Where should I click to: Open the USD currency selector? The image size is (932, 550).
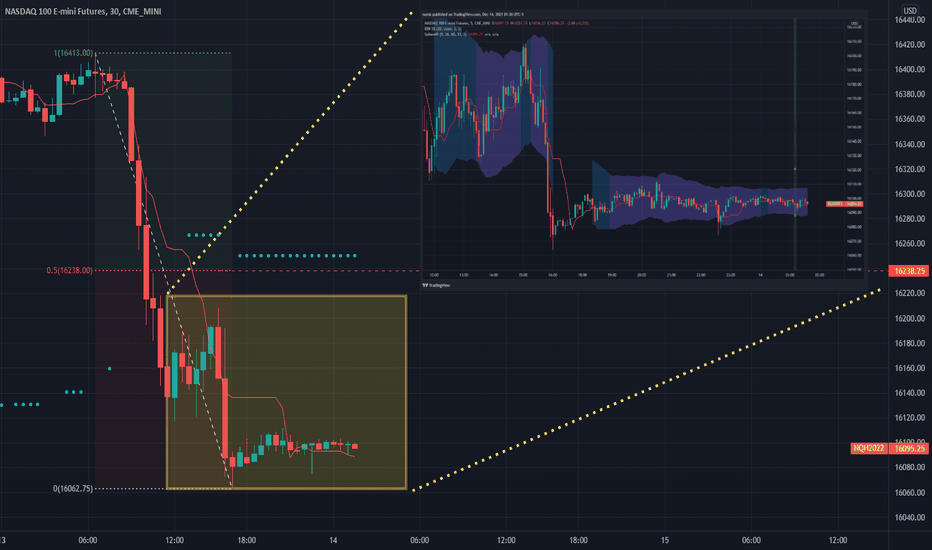(x=910, y=10)
